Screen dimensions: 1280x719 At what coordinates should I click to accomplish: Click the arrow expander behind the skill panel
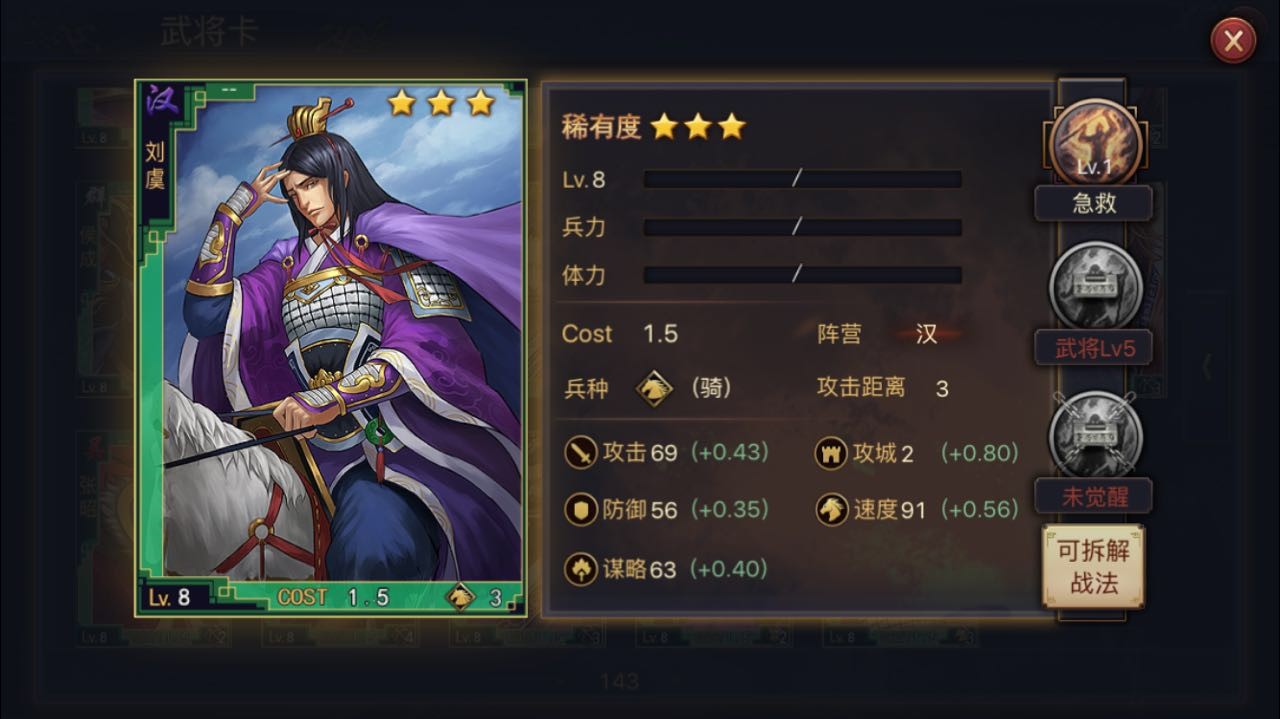[1206, 366]
